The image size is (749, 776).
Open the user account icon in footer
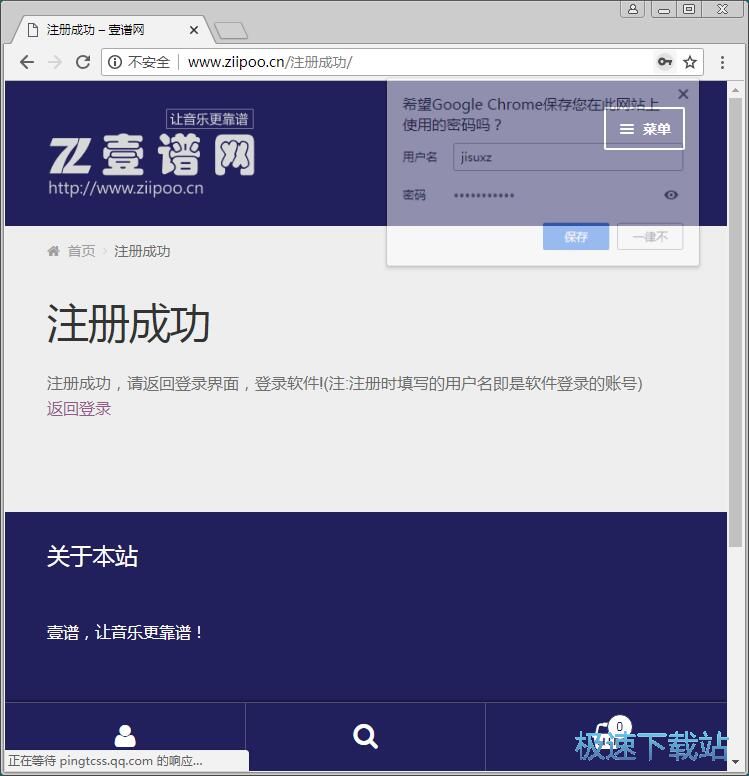(125, 736)
